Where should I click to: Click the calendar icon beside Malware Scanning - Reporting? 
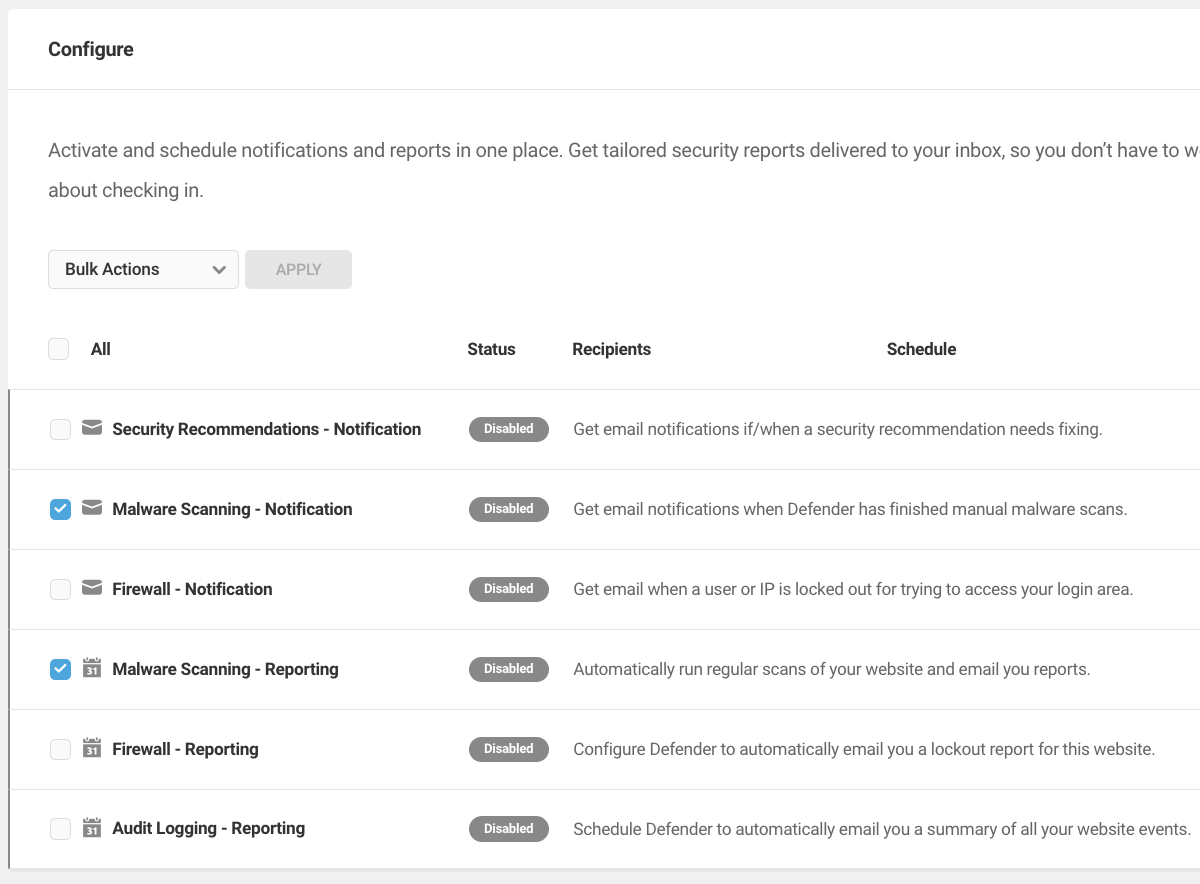click(x=92, y=668)
